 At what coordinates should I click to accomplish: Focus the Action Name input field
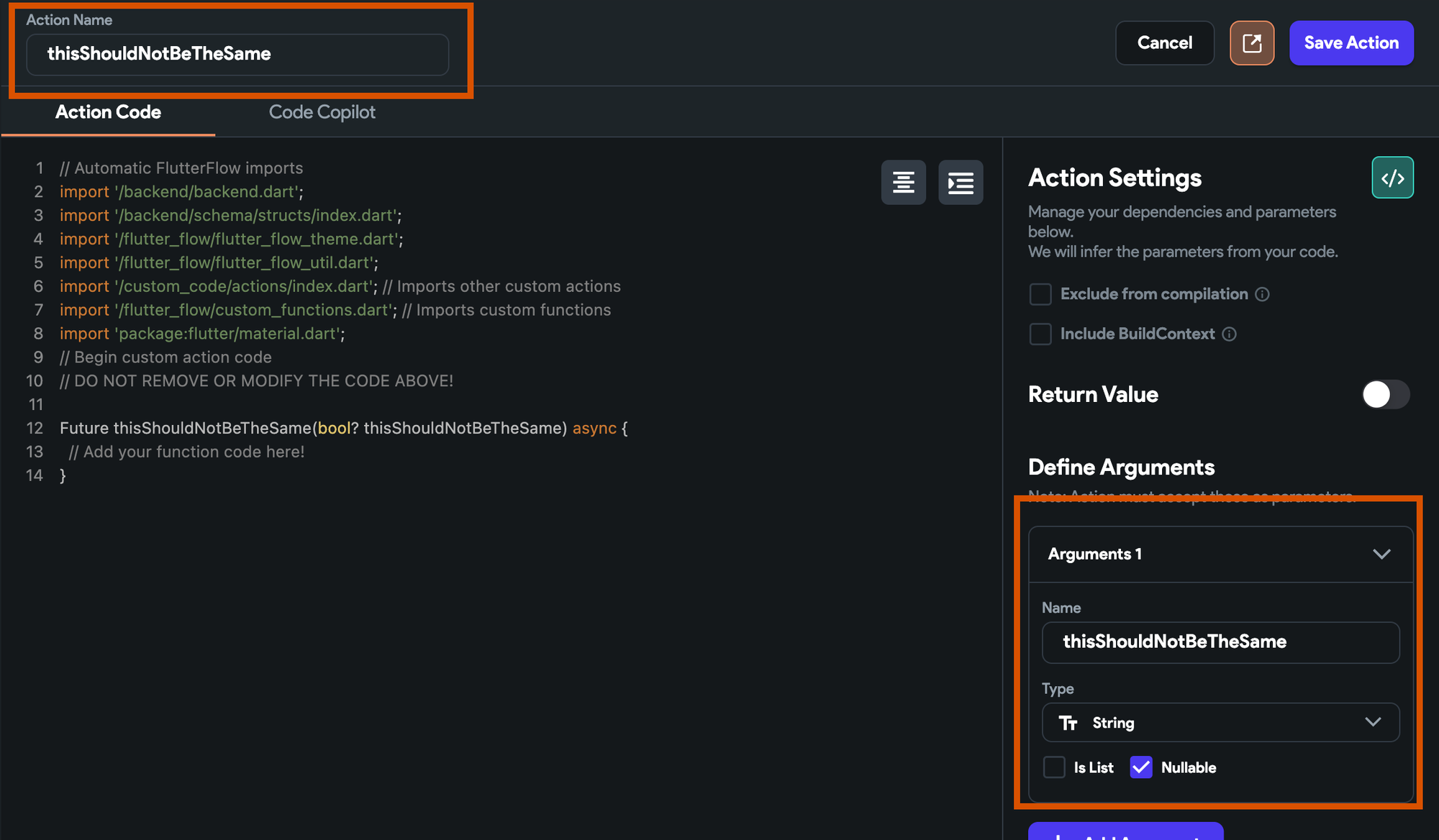coord(237,55)
